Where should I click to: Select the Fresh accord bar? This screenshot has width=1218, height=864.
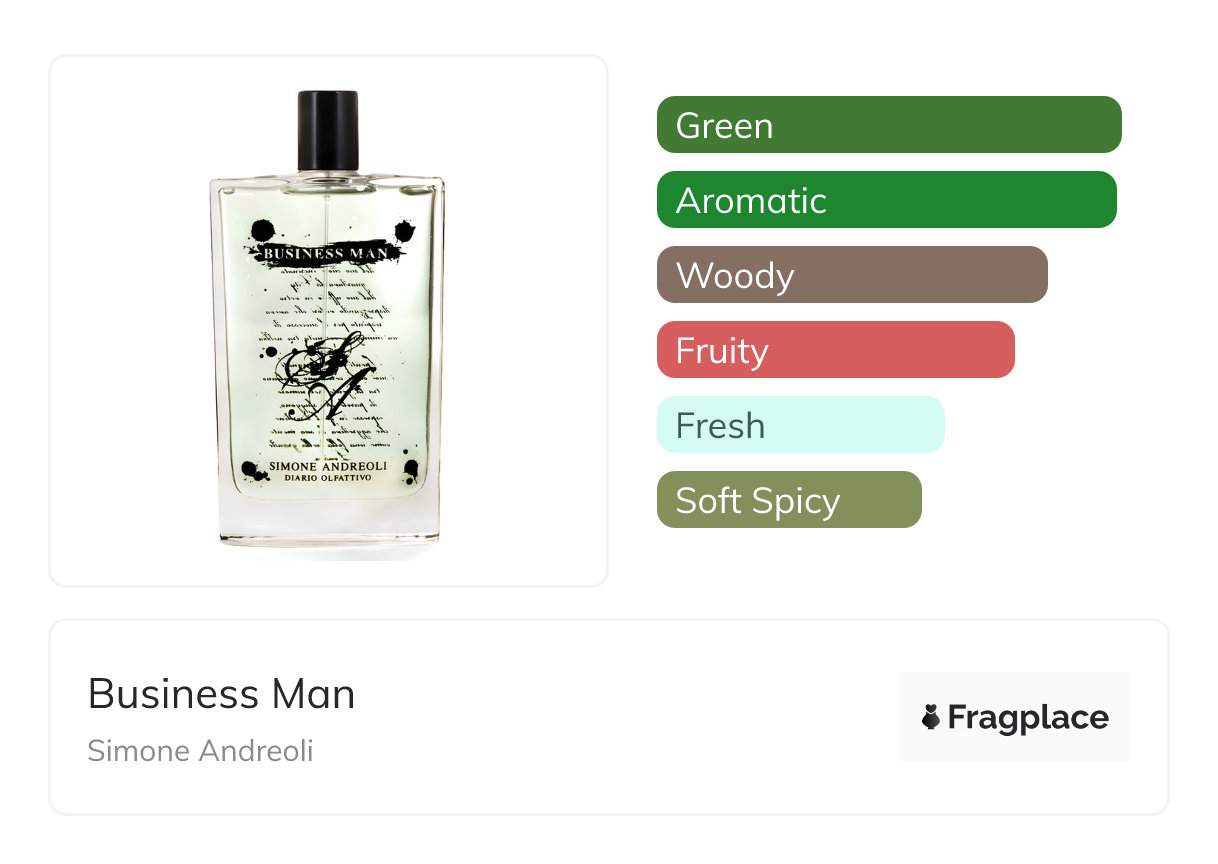click(x=801, y=425)
